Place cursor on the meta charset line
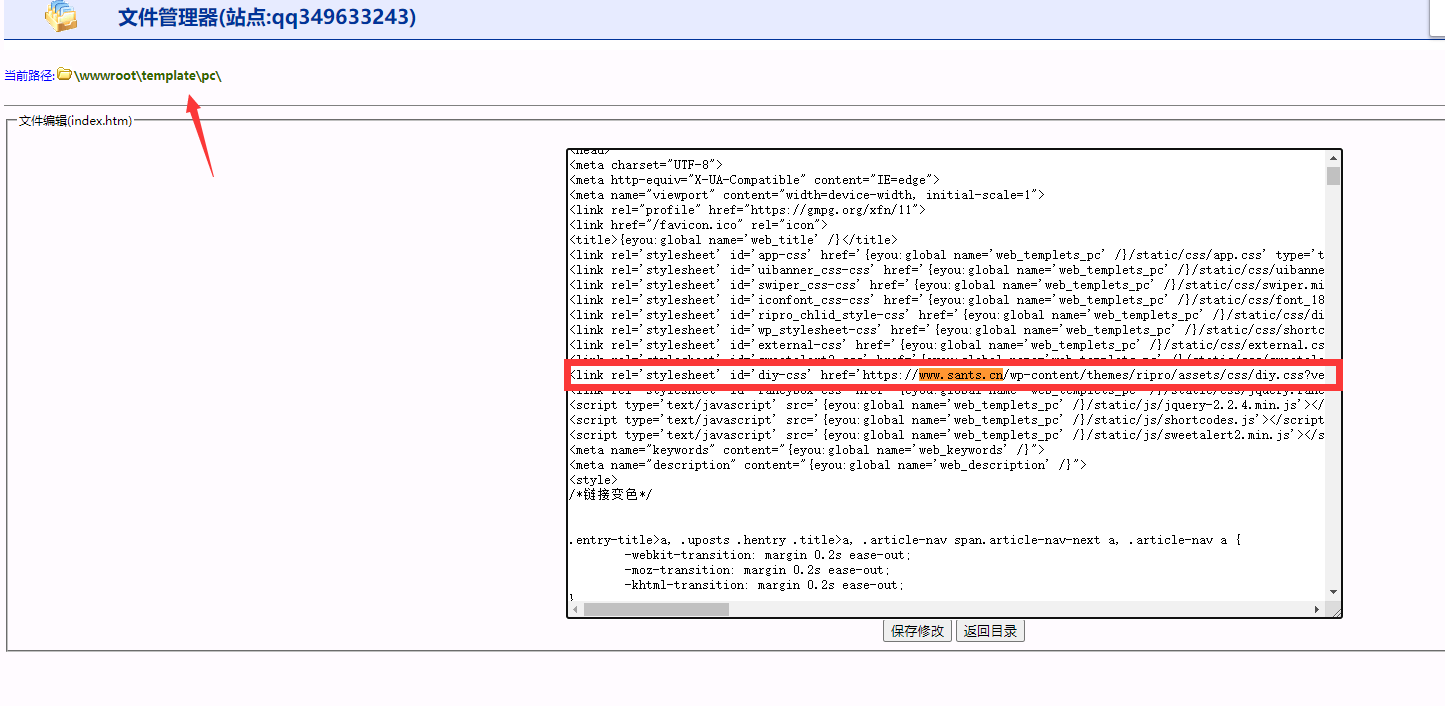This screenshot has width=1445, height=706. tap(645, 165)
